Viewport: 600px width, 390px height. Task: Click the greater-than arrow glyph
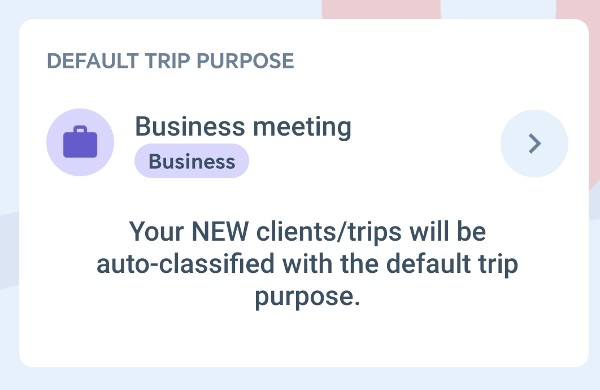535,144
